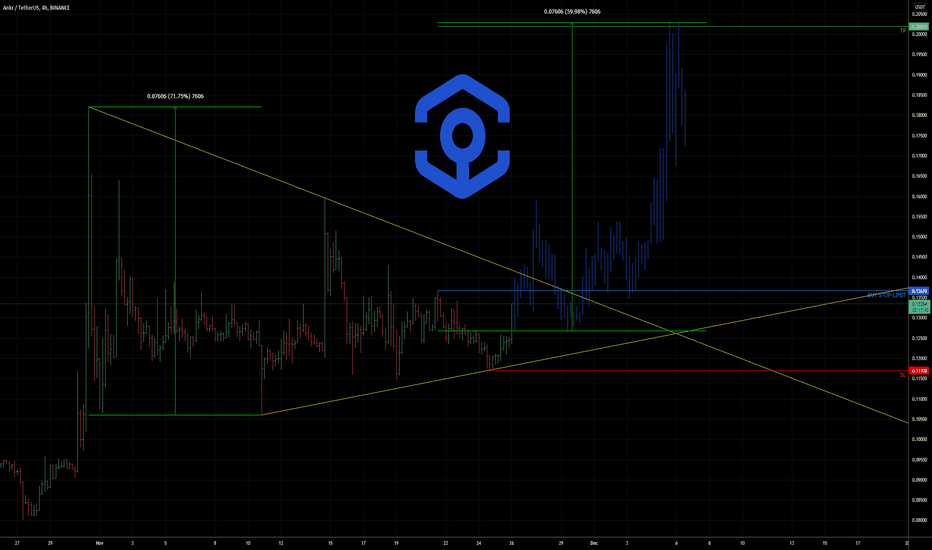
Task: Select the blue BUY STOP-LIMIT price tag
Action: (919, 291)
